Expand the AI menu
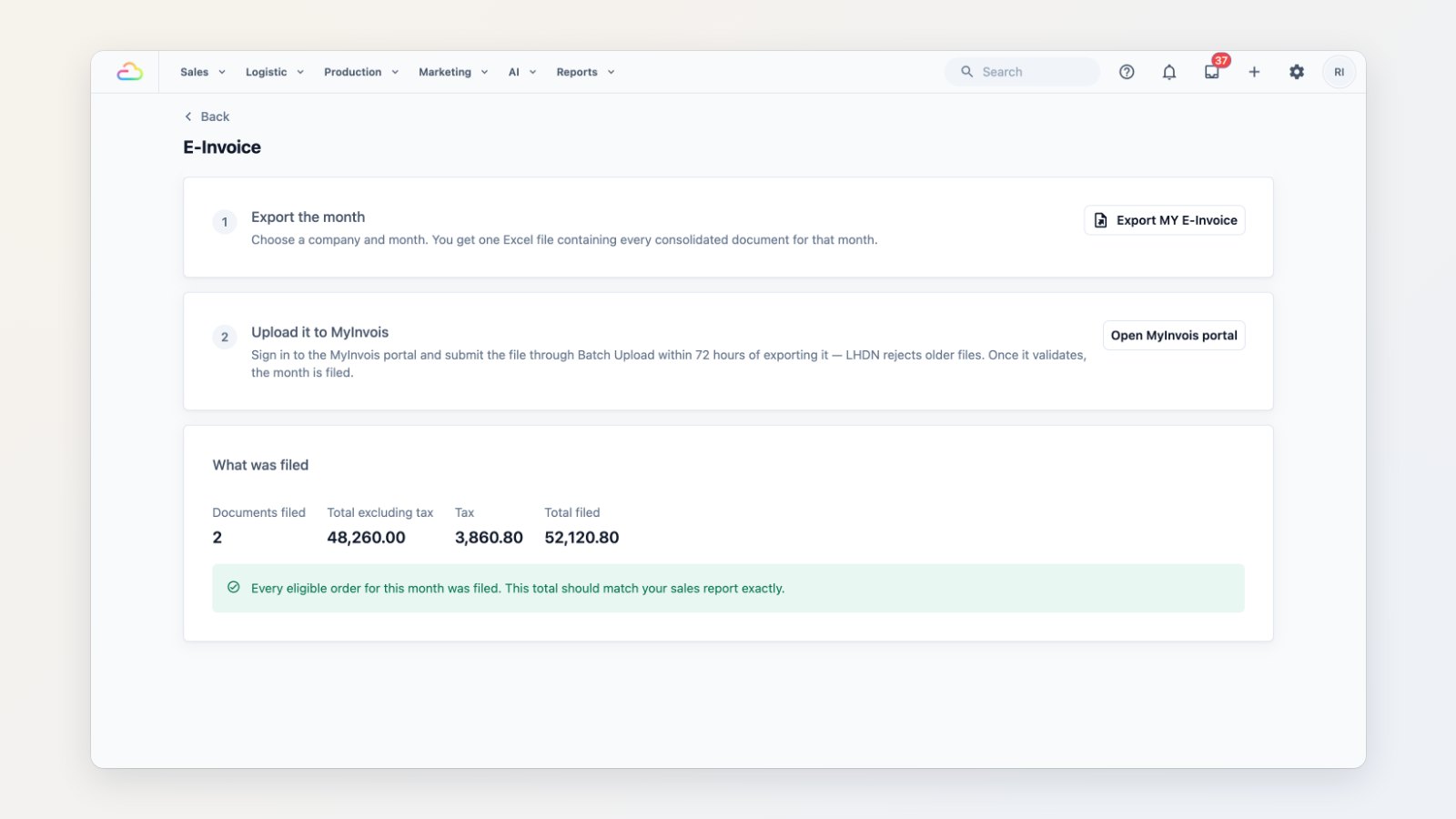The image size is (1456, 819). [522, 72]
